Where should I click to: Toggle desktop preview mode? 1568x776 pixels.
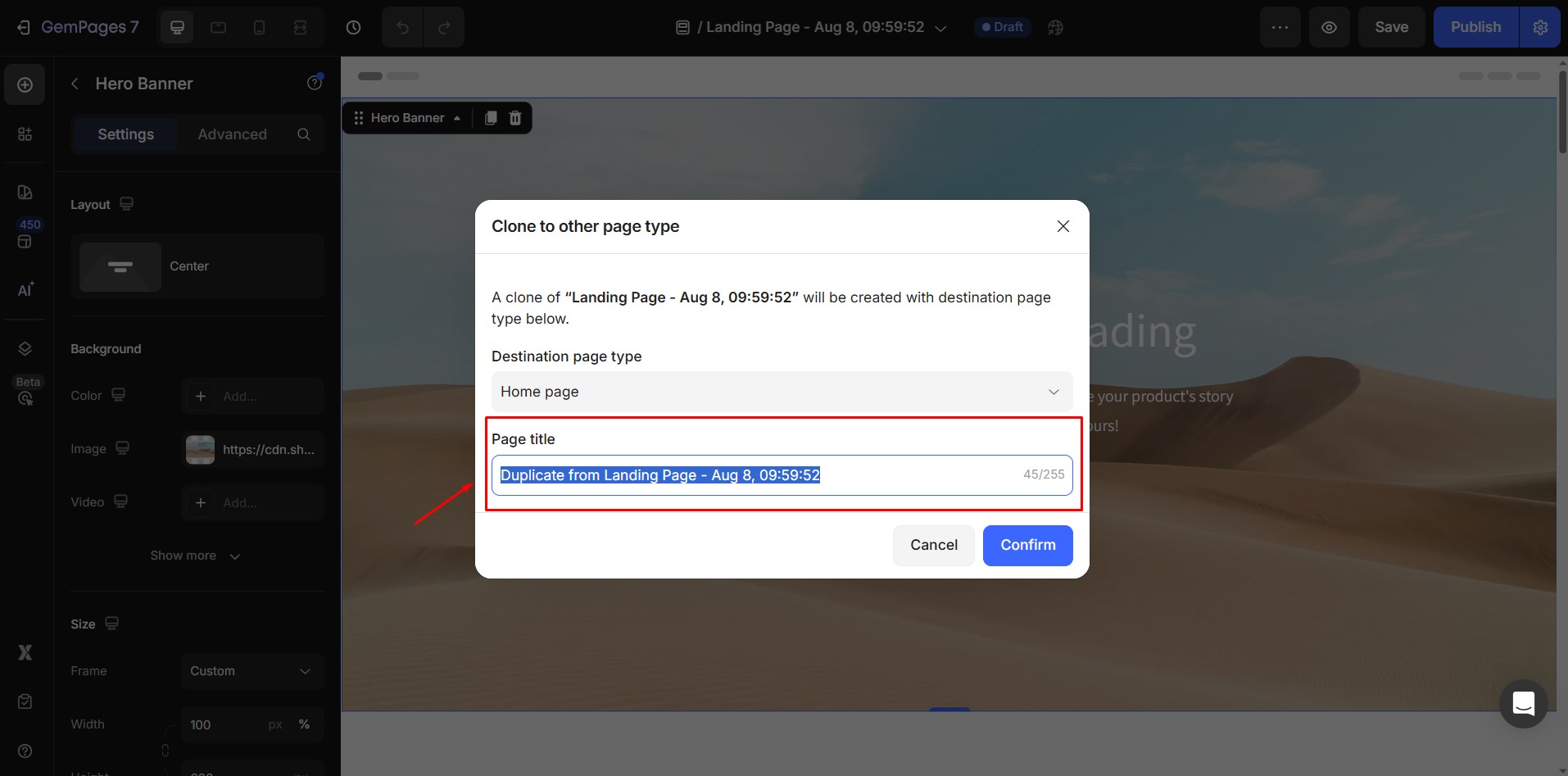pos(177,26)
